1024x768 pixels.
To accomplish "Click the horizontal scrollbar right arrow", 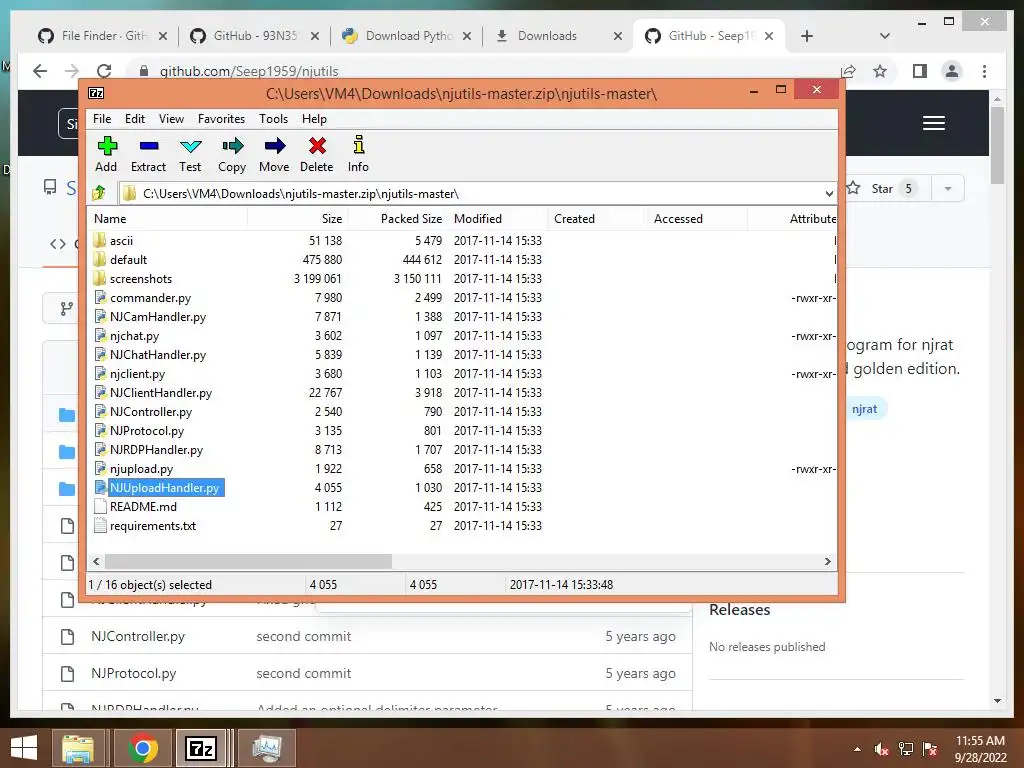I will point(827,561).
